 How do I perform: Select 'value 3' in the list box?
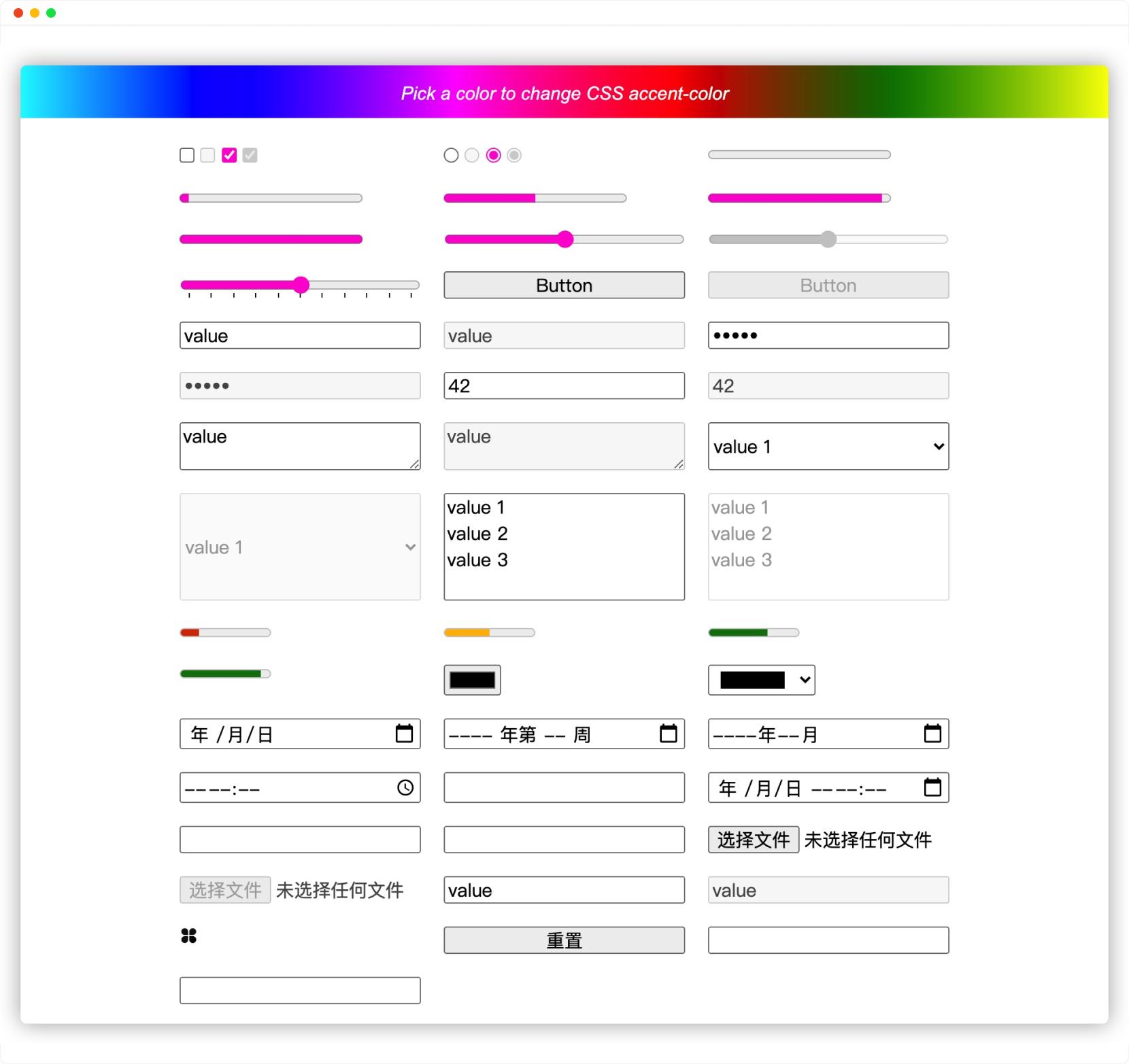(477, 560)
